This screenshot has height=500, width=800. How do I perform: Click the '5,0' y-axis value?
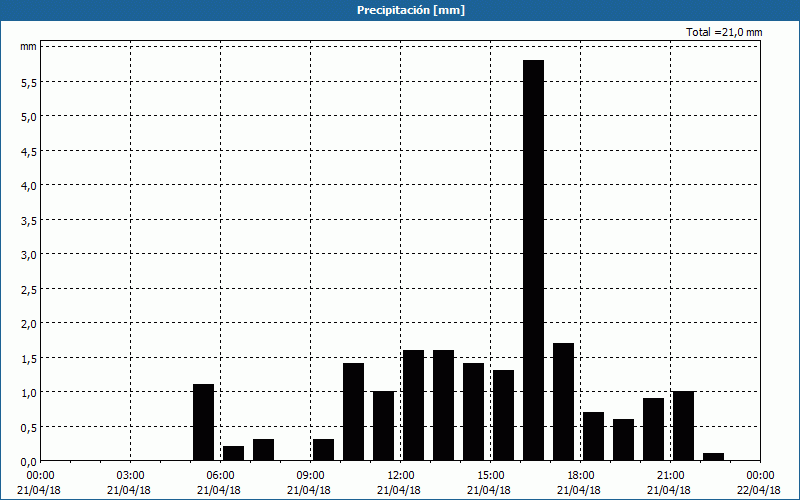pos(29,116)
